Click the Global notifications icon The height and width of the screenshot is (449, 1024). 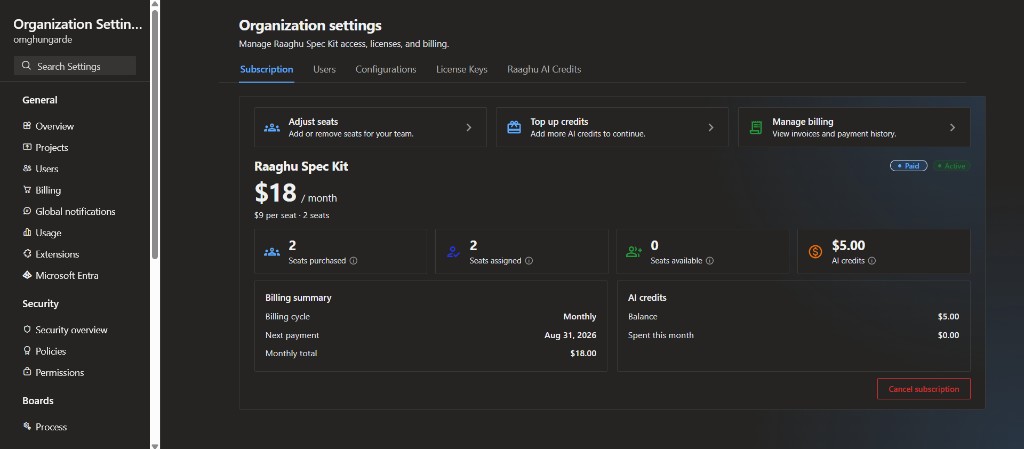click(27, 211)
